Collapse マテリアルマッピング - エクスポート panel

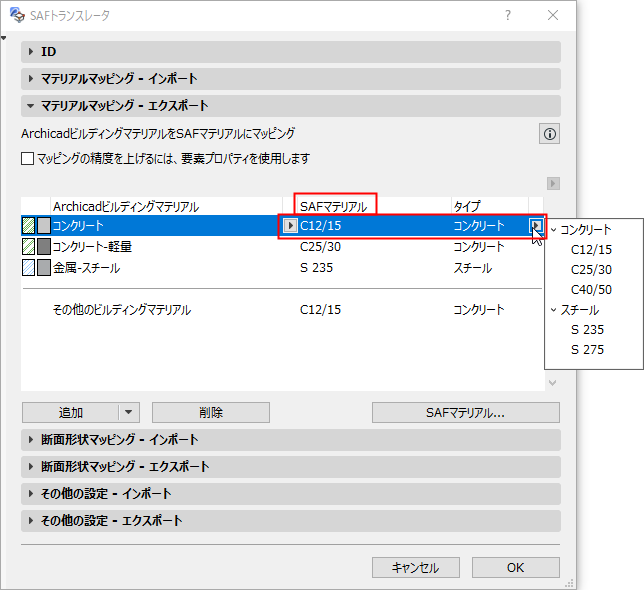pyautogui.click(x=291, y=106)
